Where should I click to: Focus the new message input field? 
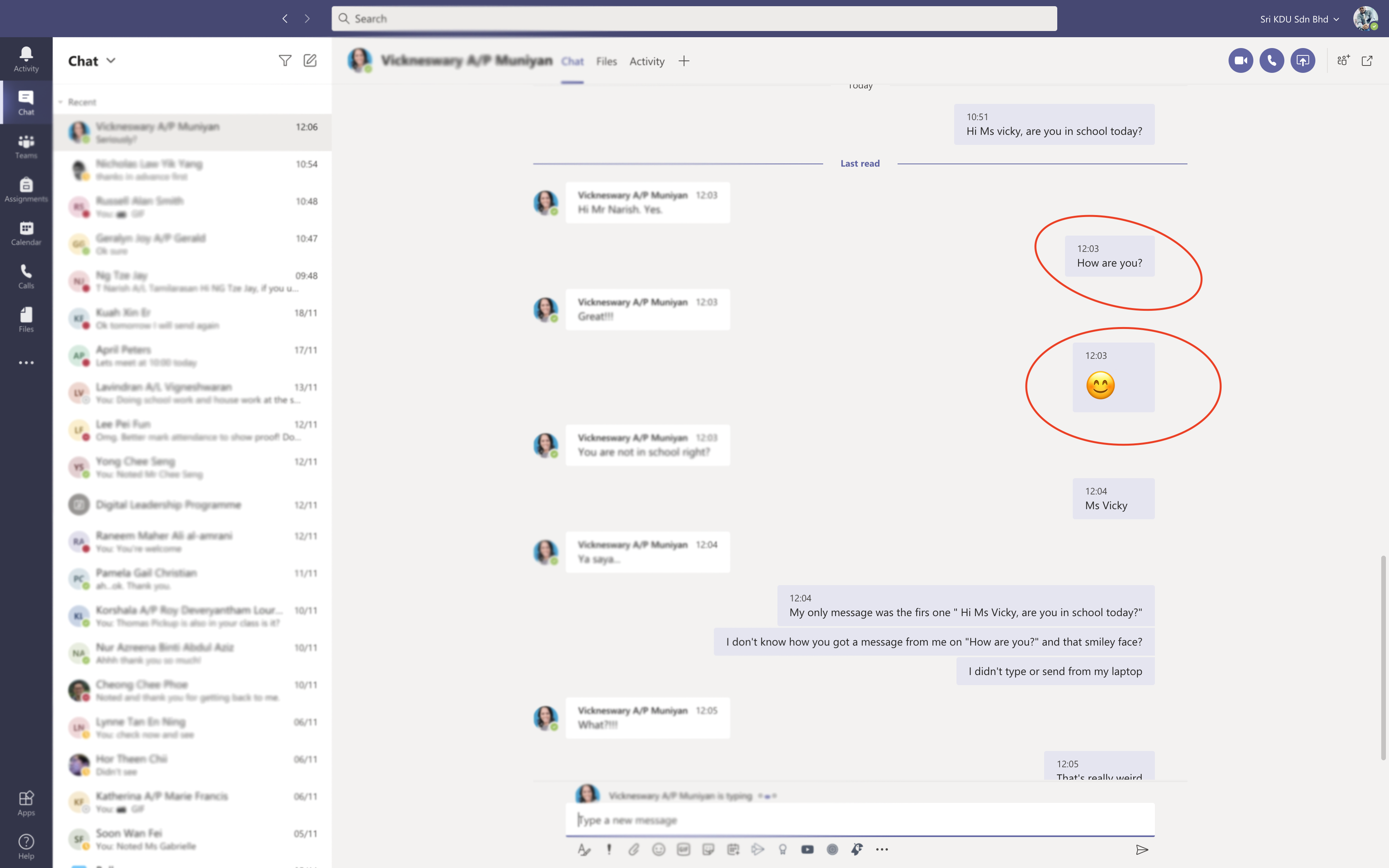860,820
